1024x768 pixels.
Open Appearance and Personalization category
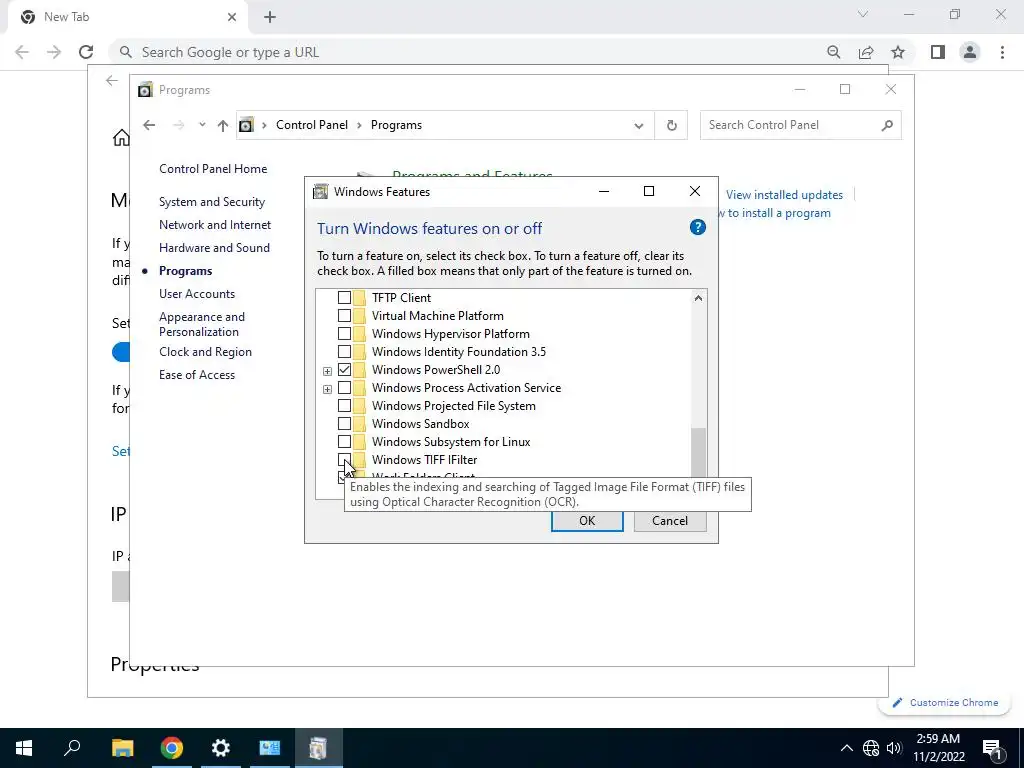coord(202,324)
